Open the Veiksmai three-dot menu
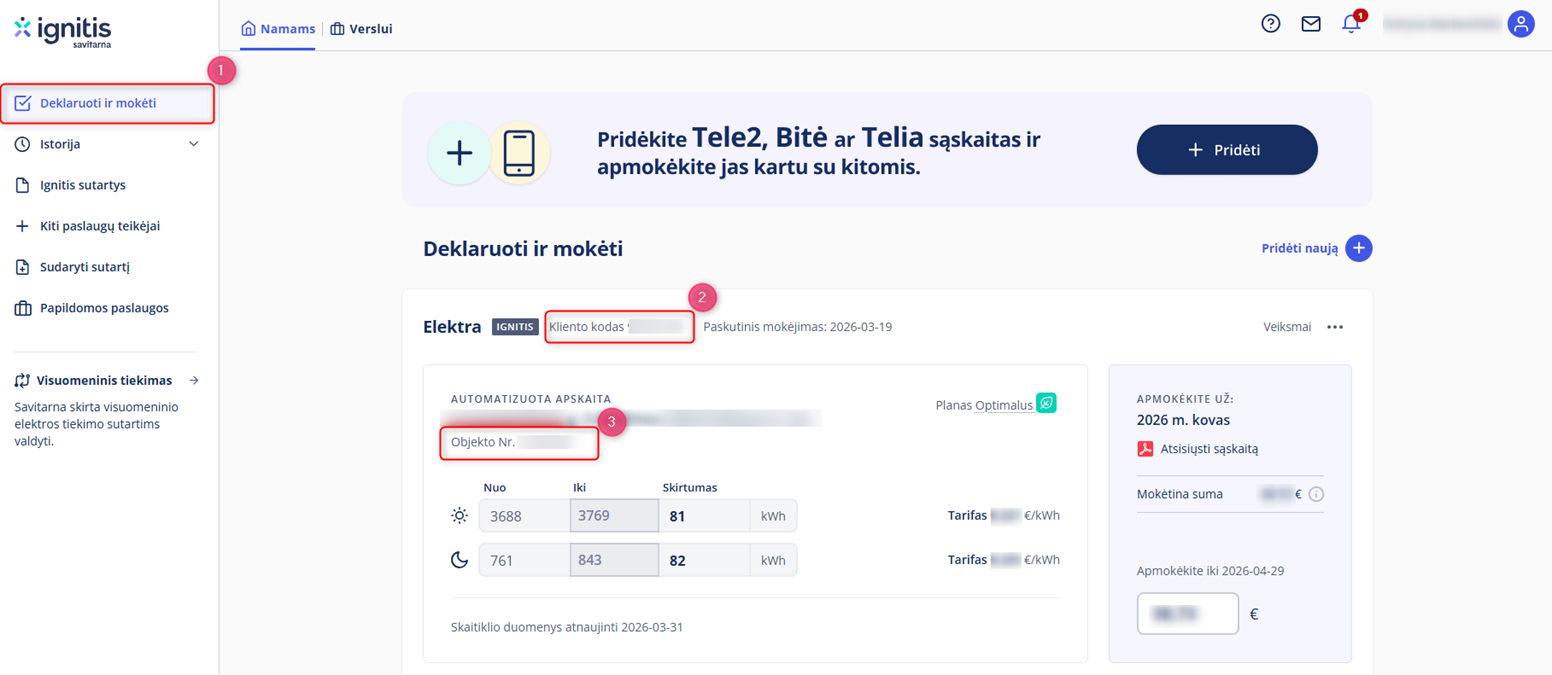 click(x=1335, y=326)
